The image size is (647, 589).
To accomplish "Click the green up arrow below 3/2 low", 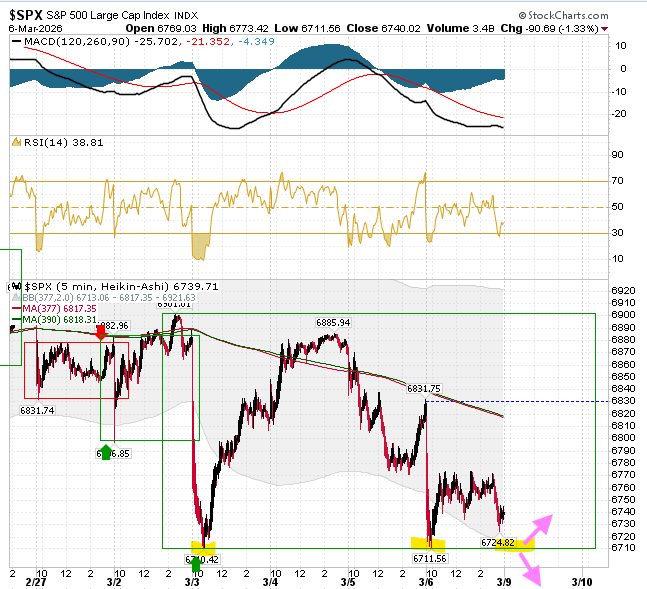I will pyautogui.click(x=106, y=452).
